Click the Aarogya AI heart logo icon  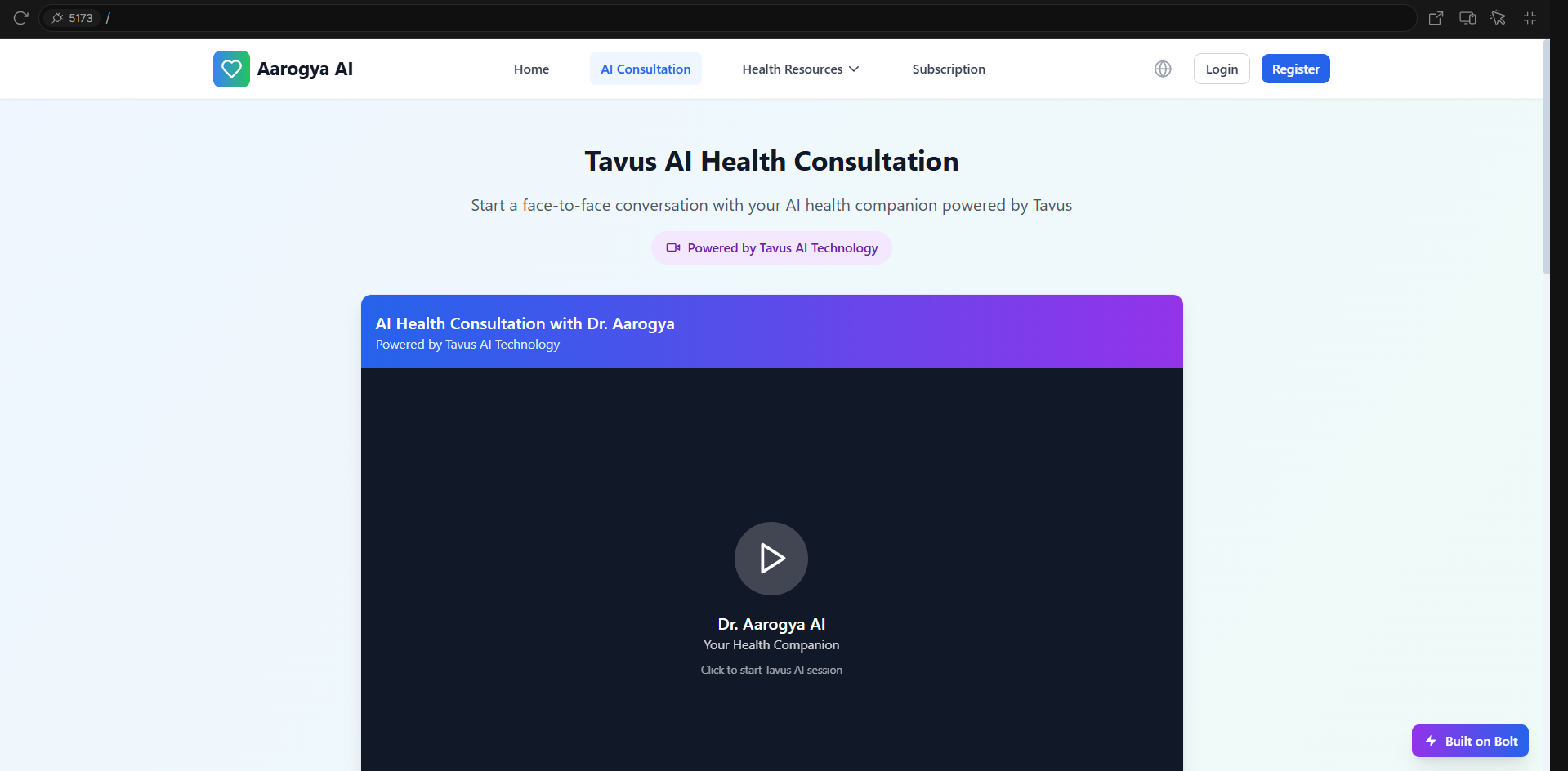tap(231, 69)
